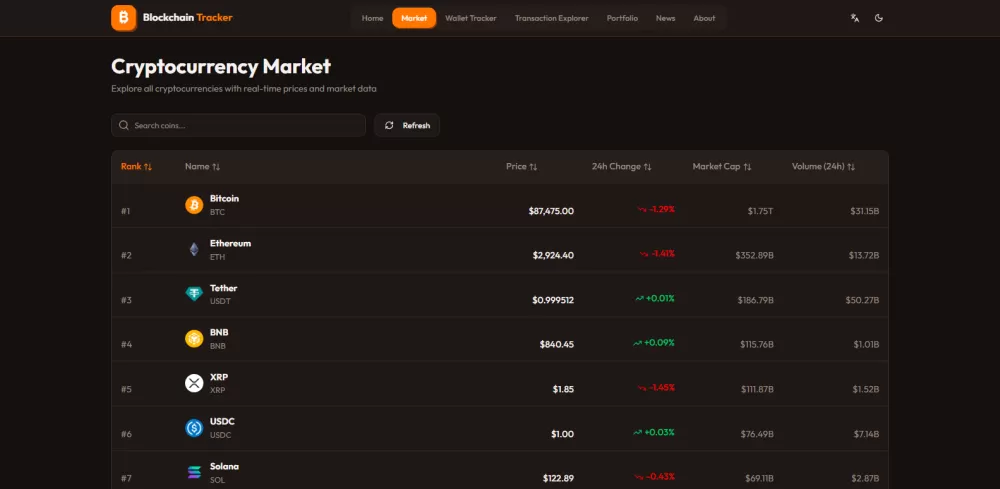Click Ethereum market cap $352.89B
The height and width of the screenshot is (489, 1000).
tap(754, 255)
